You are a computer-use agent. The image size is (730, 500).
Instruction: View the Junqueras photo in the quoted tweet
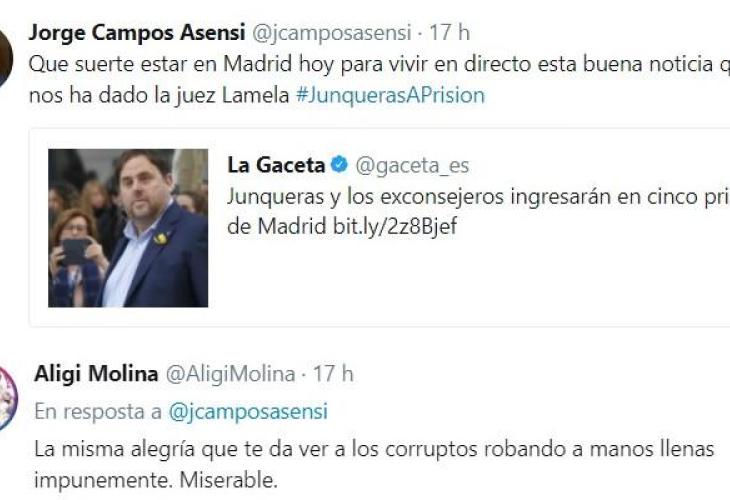coord(128,228)
